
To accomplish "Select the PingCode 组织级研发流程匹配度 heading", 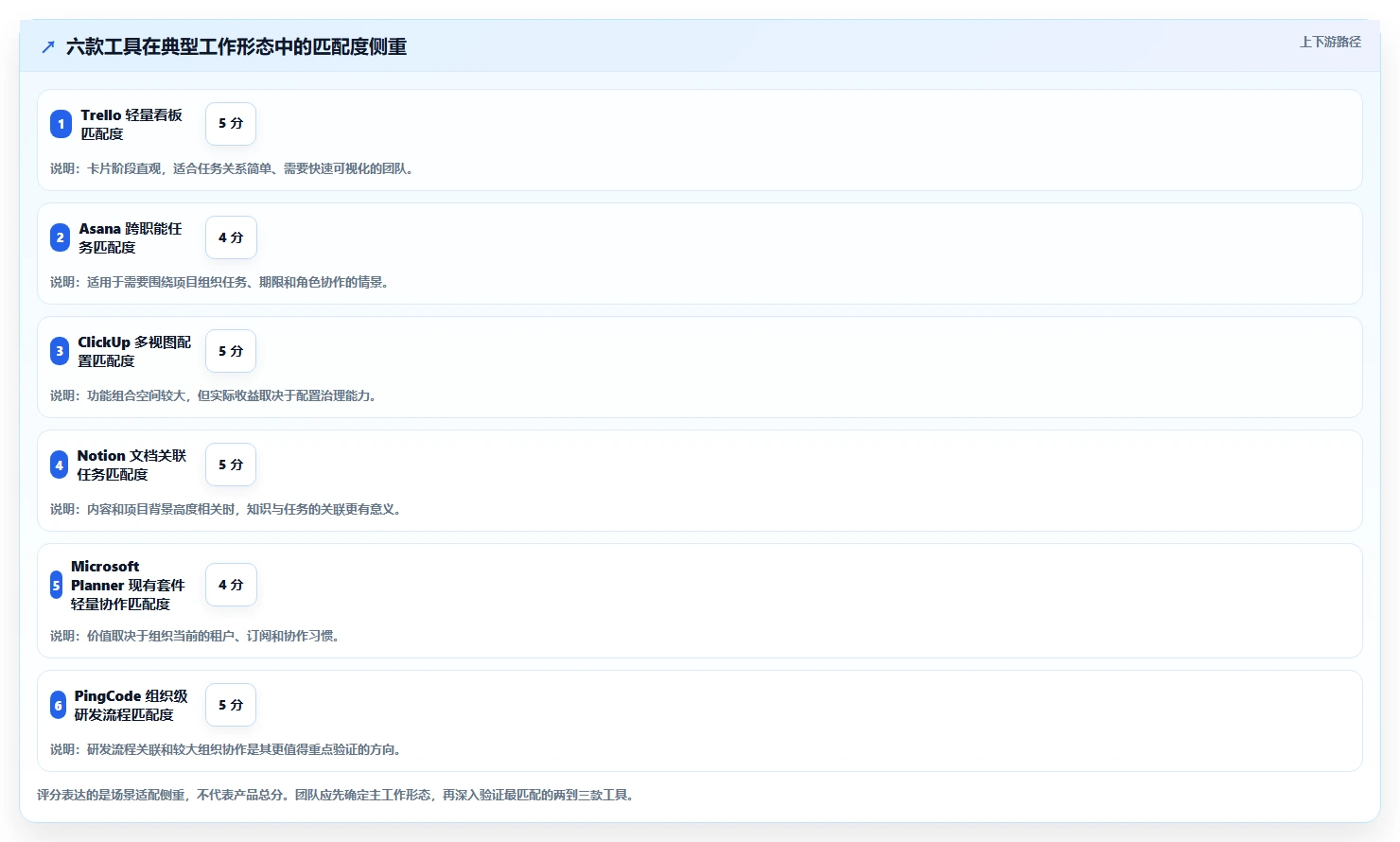I will pyautogui.click(x=131, y=705).
